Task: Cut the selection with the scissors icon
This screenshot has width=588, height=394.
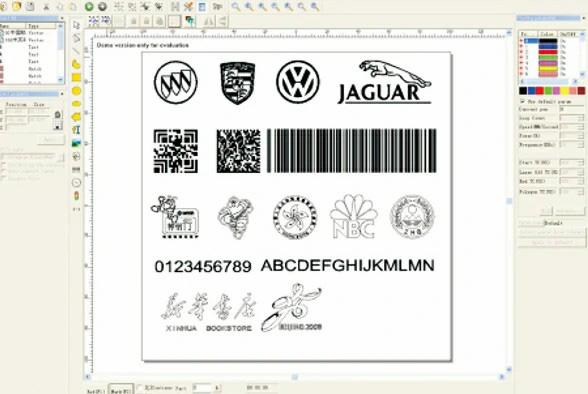Action: [46, 6]
